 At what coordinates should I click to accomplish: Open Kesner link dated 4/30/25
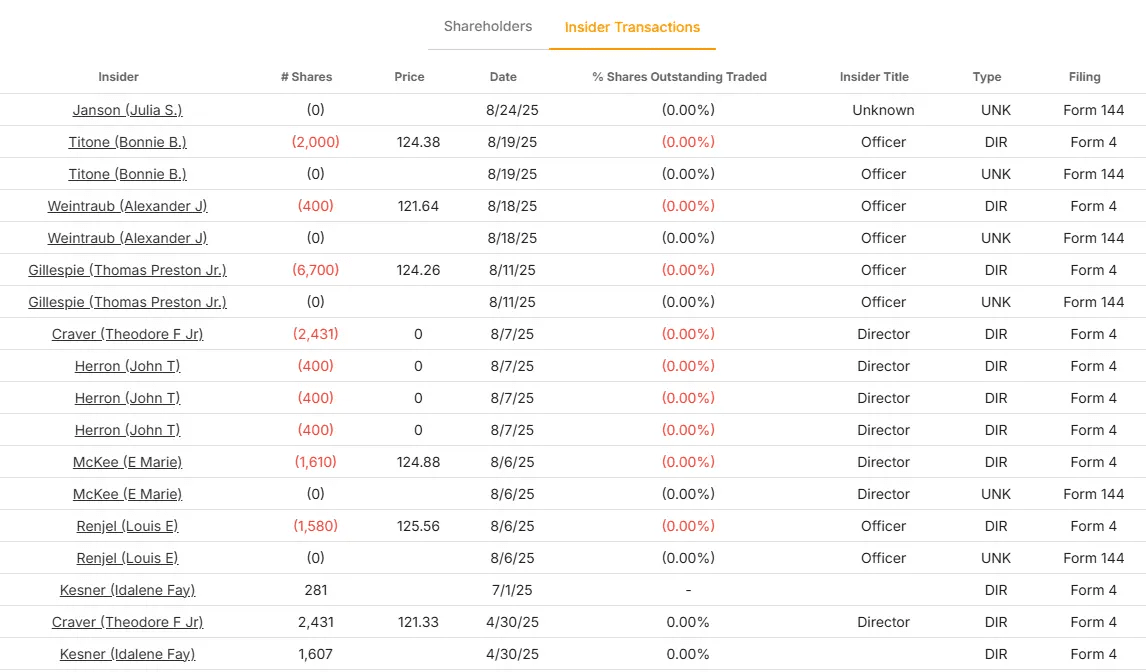click(127, 654)
